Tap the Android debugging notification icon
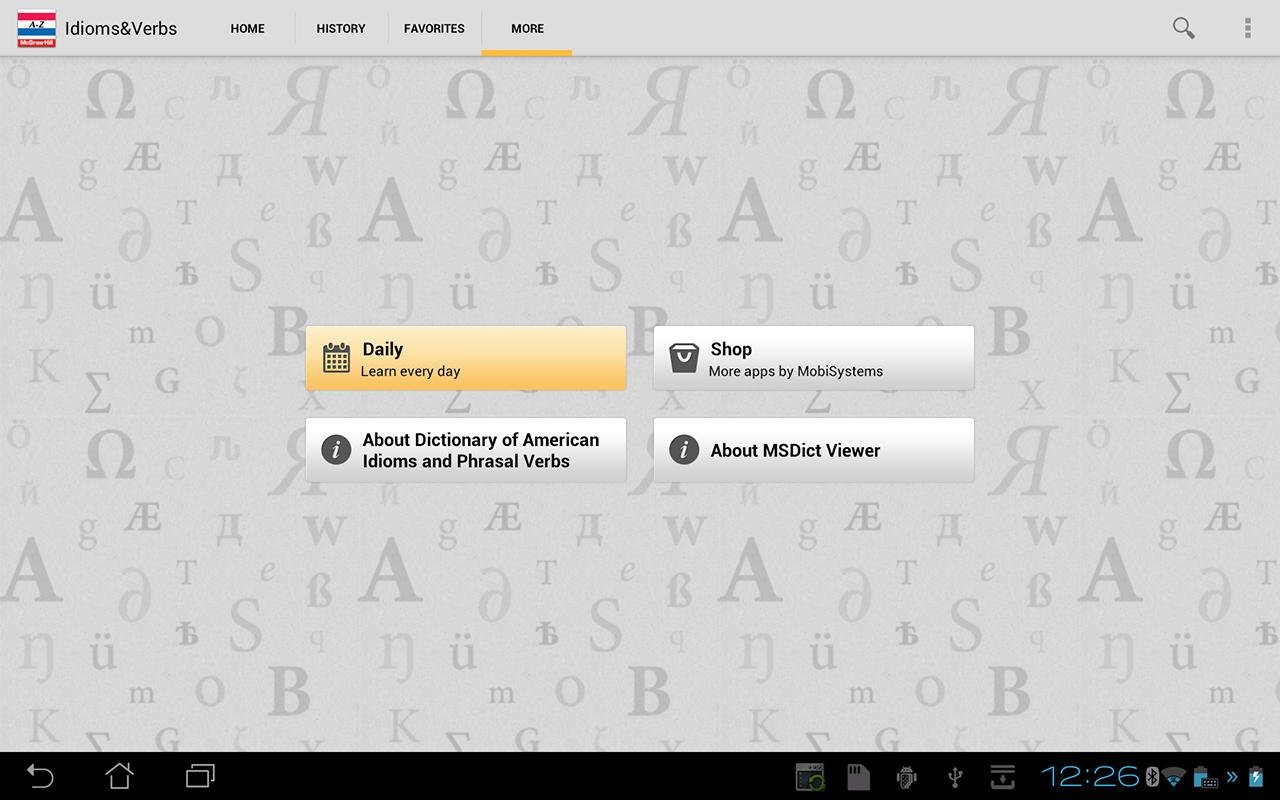The height and width of the screenshot is (800, 1280). (x=906, y=777)
